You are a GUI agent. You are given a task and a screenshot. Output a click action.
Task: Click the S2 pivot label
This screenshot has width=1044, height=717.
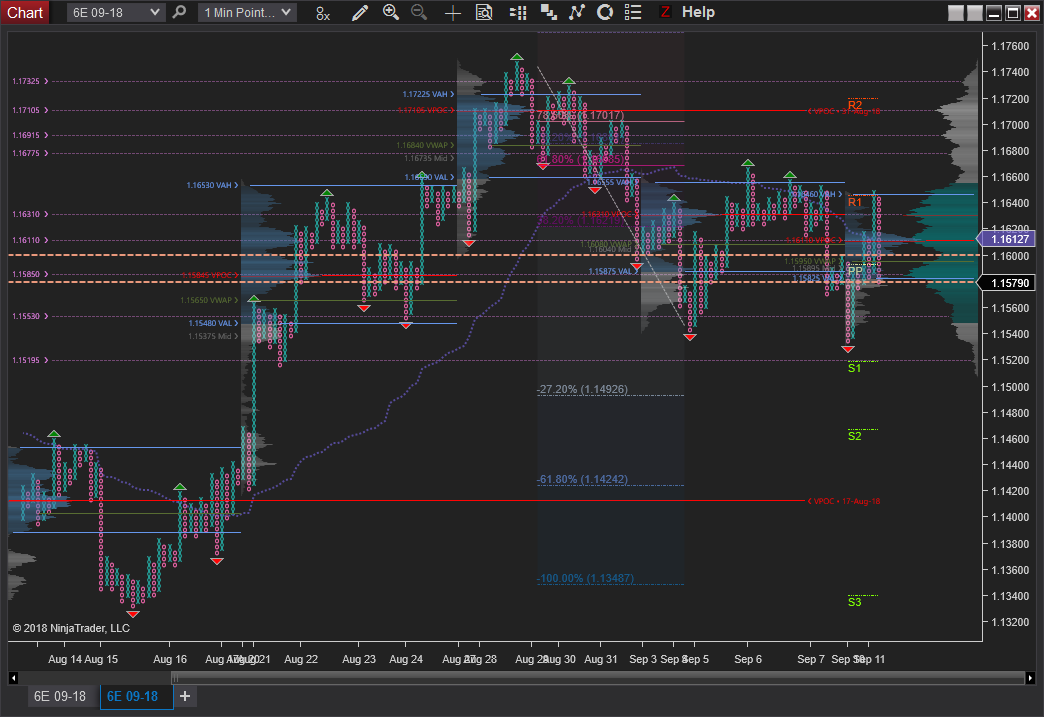[855, 436]
